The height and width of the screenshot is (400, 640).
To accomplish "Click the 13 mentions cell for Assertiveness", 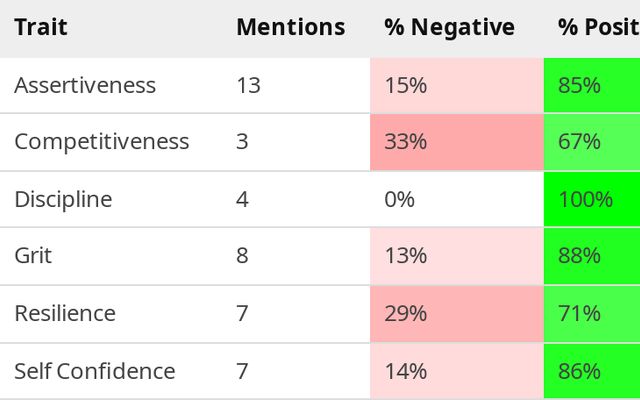I will click(248, 86).
